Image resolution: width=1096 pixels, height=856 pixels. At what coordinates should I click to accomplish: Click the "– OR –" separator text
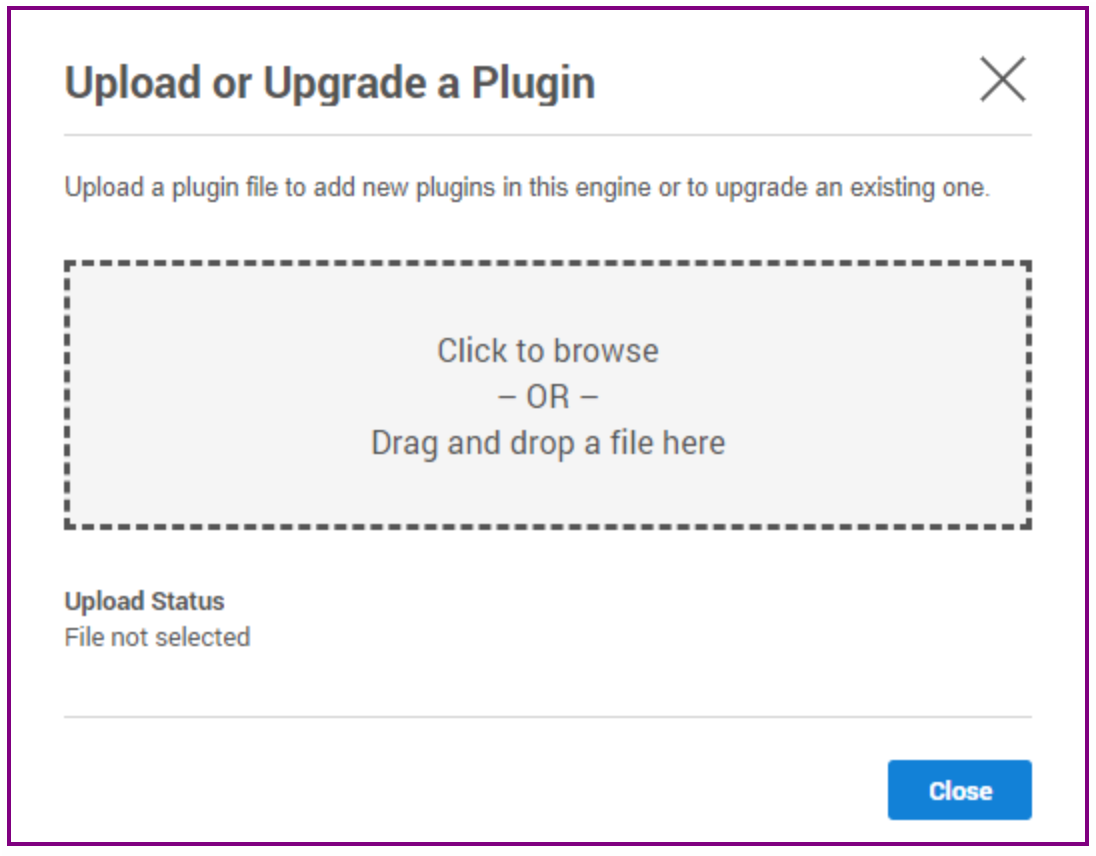547,397
